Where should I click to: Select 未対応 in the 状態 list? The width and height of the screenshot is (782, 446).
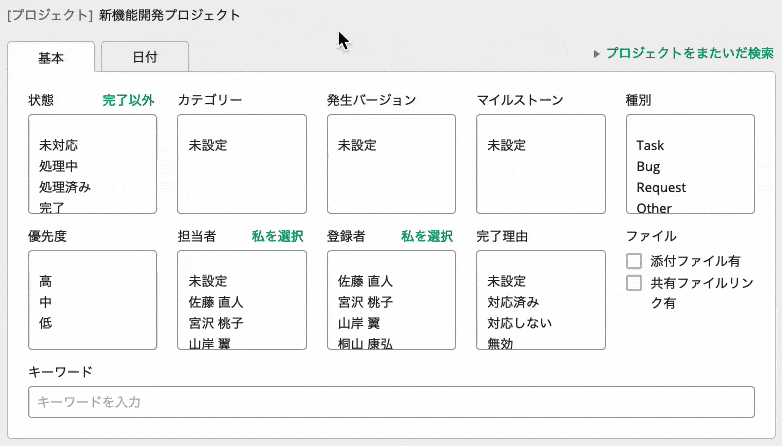coord(59,146)
